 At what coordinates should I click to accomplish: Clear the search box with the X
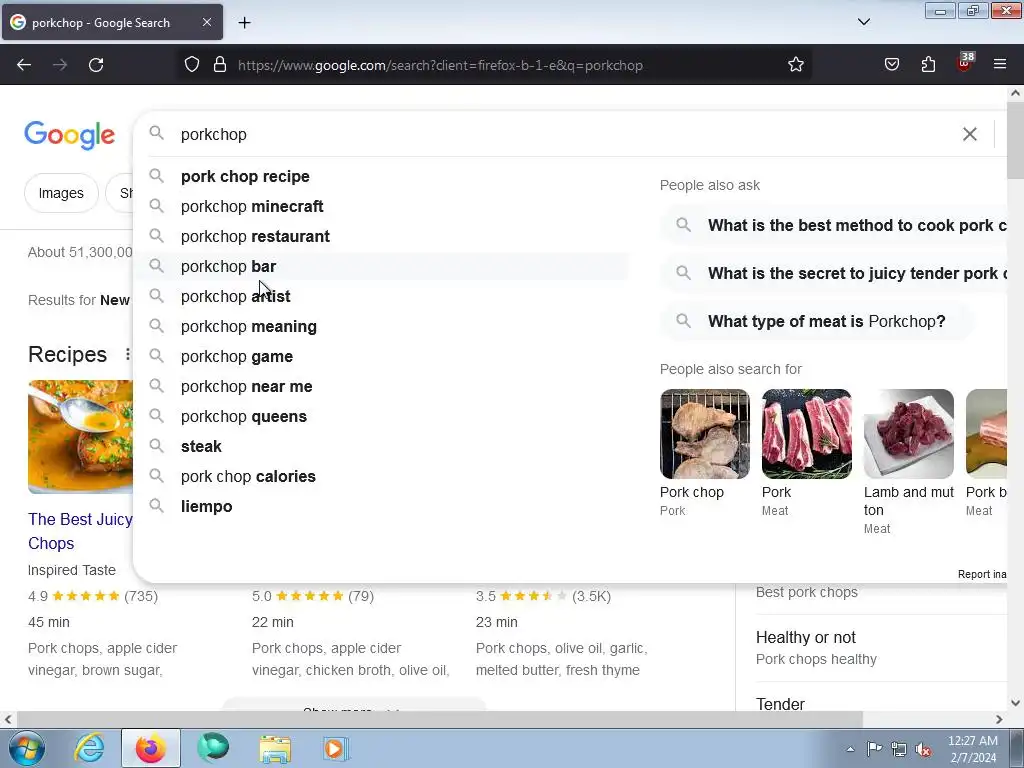(x=970, y=135)
